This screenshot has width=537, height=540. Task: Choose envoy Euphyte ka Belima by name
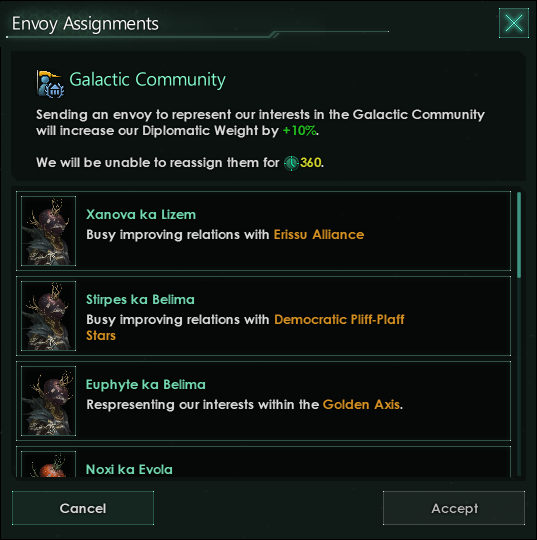coord(146,385)
